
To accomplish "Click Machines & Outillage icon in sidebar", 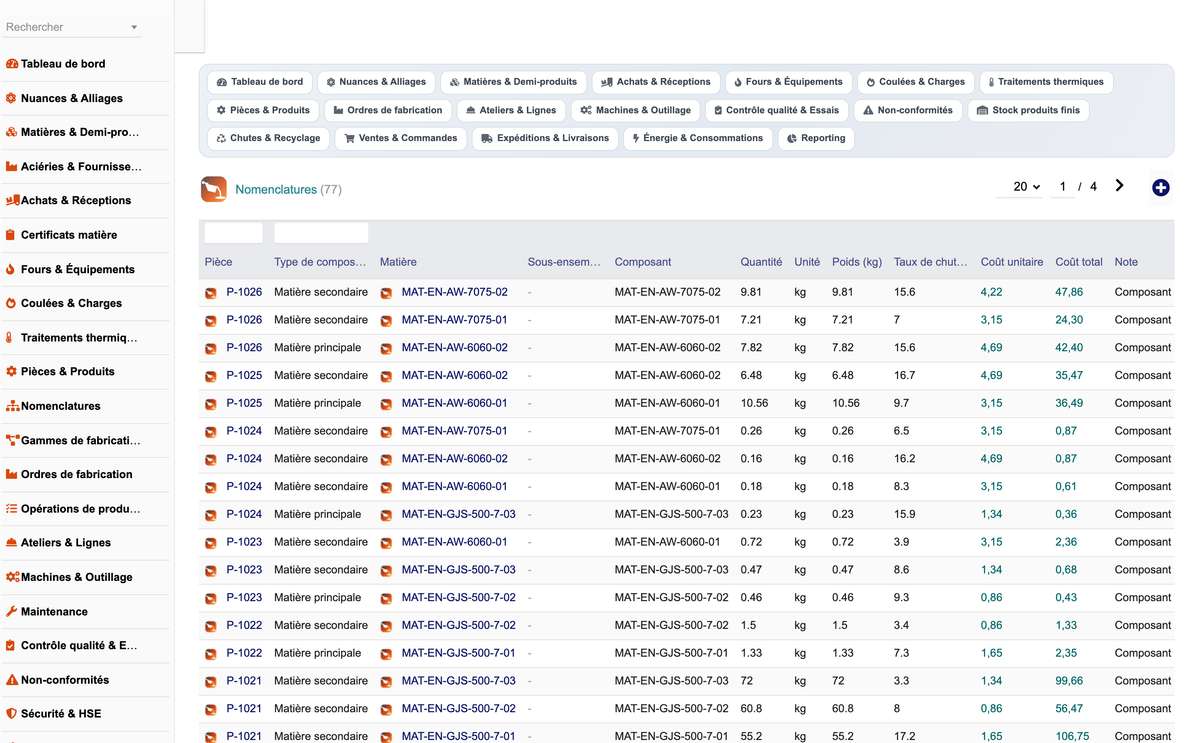I will [12, 577].
